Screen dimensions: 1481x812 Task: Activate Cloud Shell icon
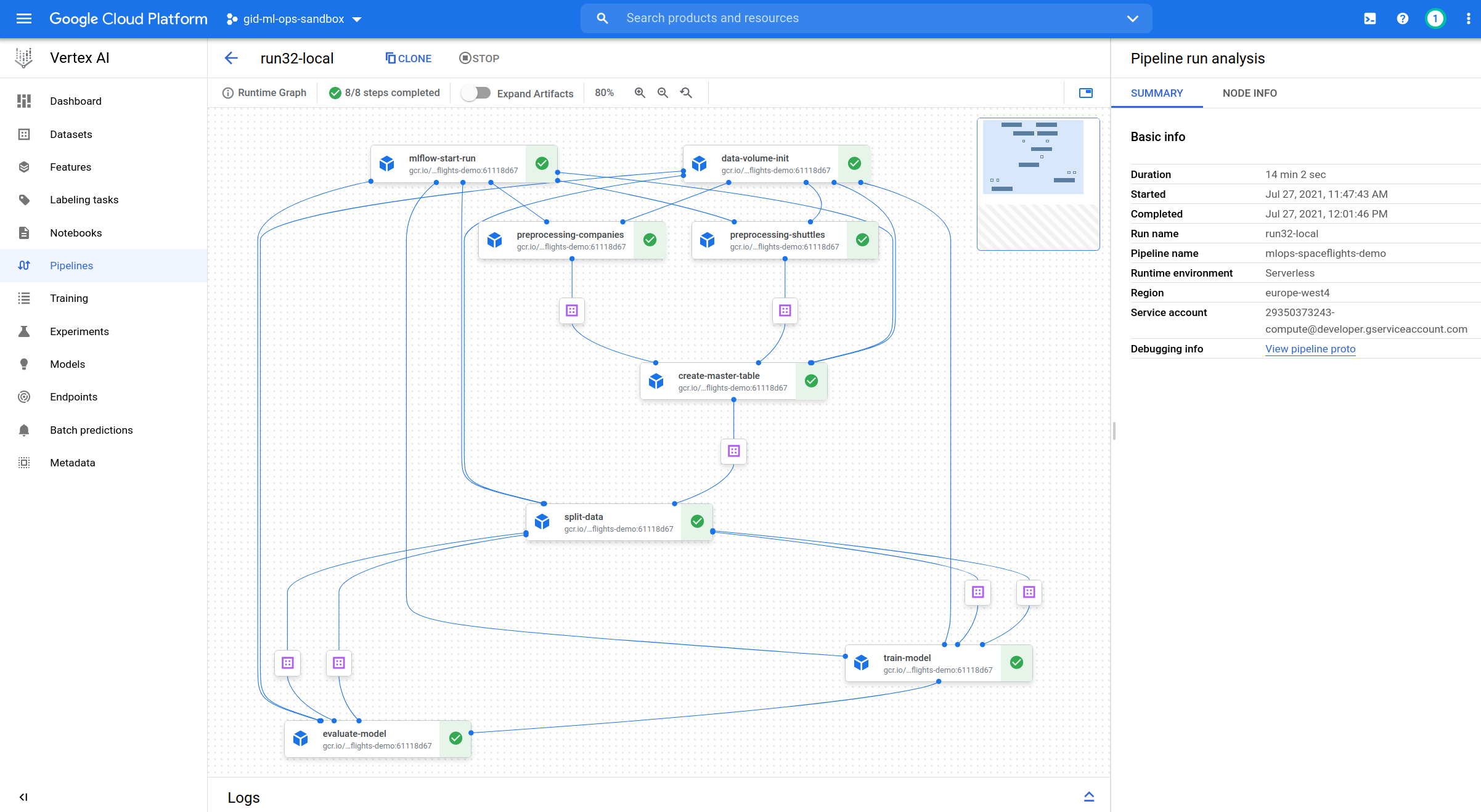pos(1370,18)
